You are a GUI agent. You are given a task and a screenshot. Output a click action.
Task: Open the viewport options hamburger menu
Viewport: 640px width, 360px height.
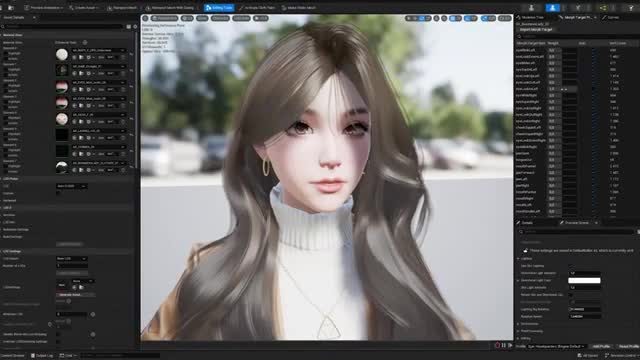146,18
